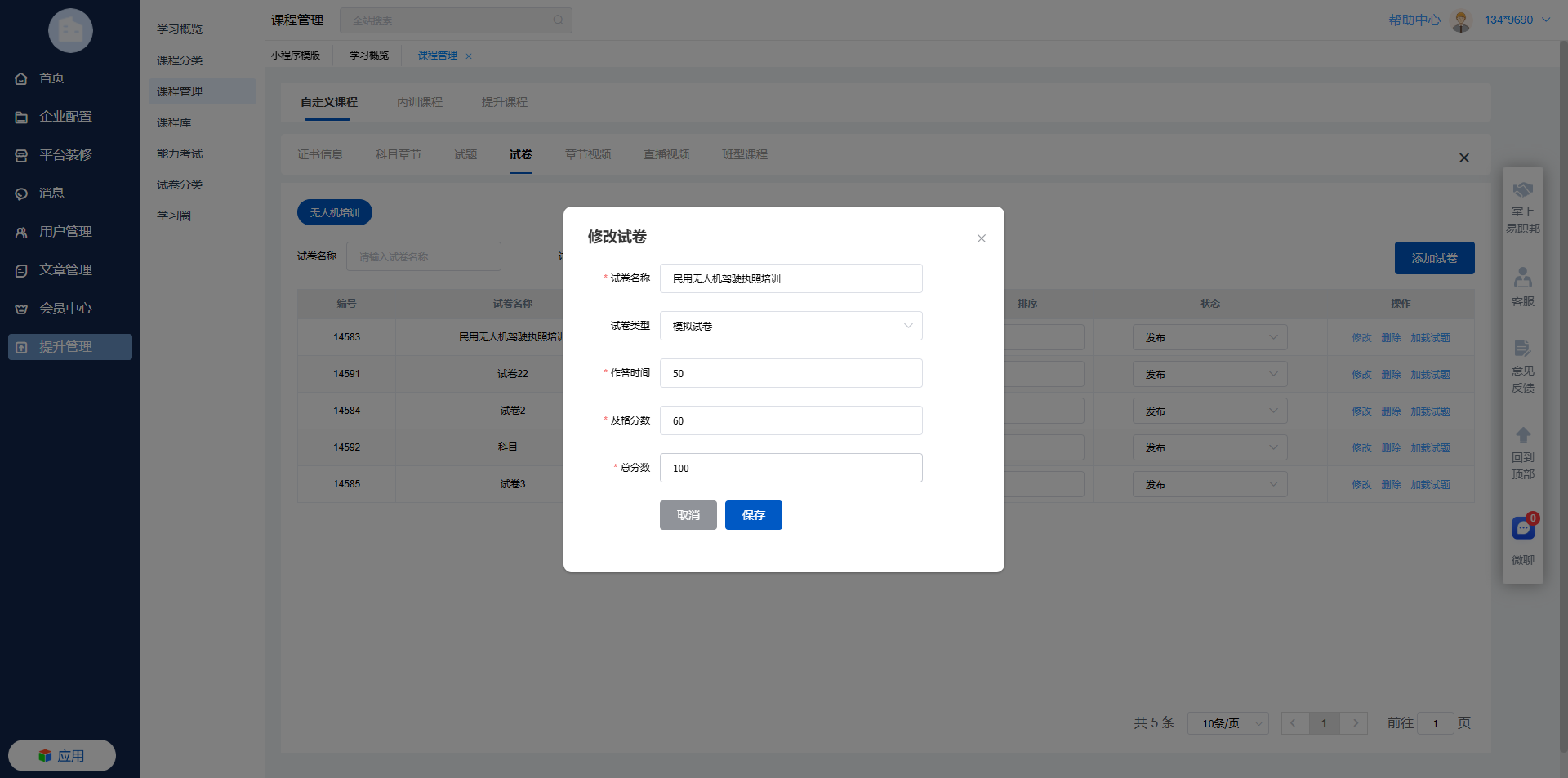The image size is (1568, 778).
Task: Click the 消息 chat bubble icon
Action: point(21,194)
